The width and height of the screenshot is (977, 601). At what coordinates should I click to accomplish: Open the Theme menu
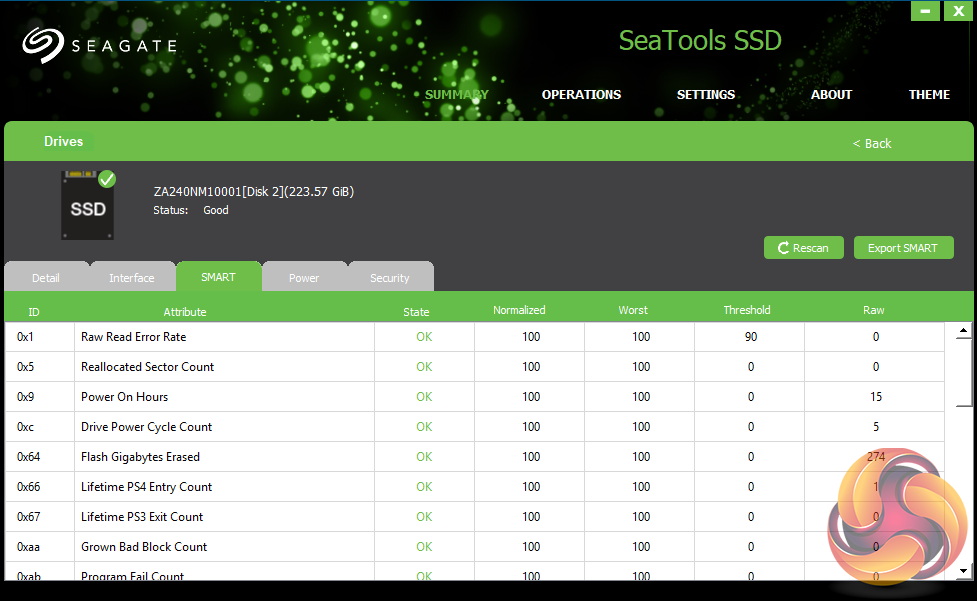pos(929,95)
